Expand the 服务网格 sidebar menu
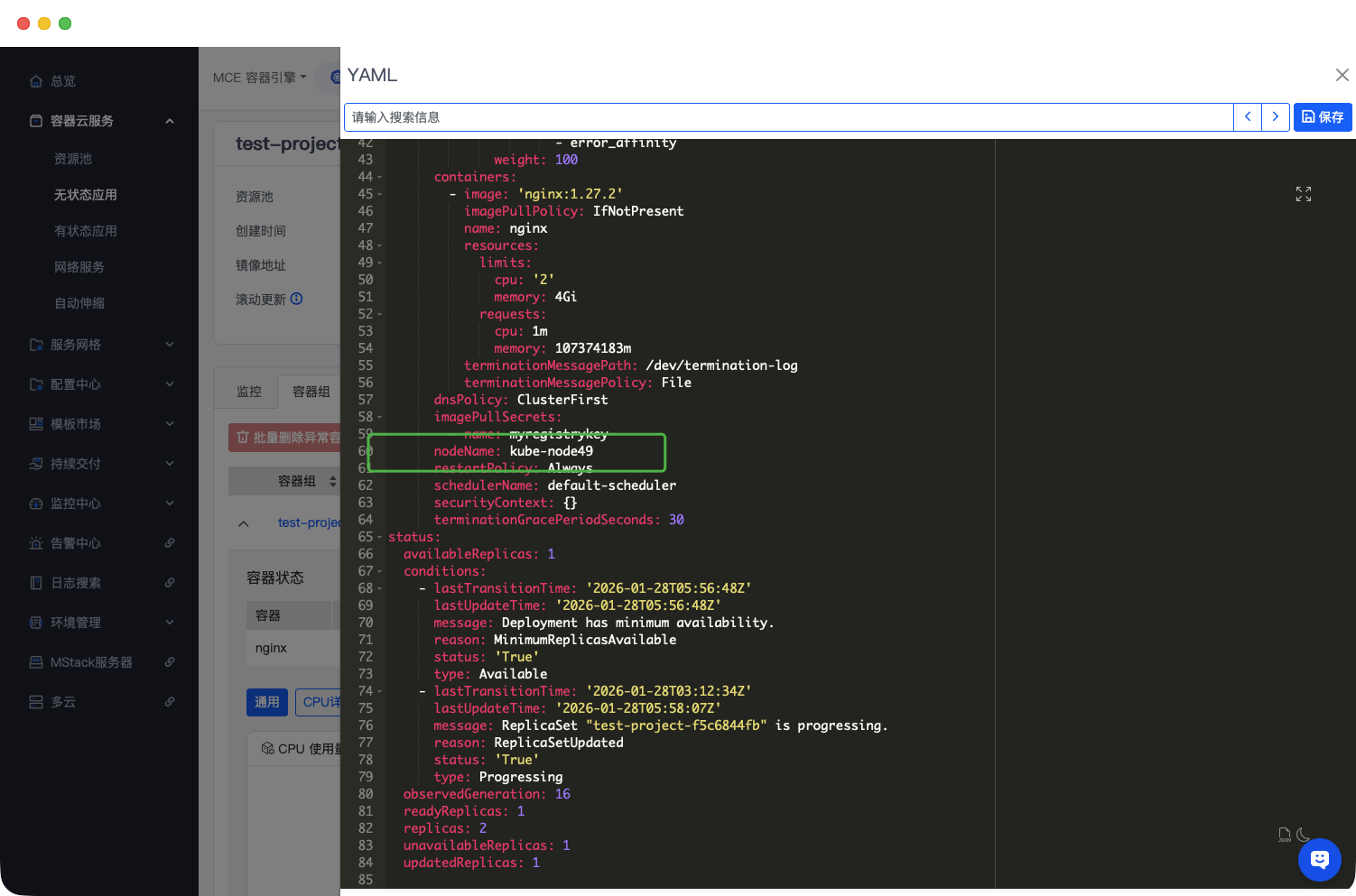The width and height of the screenshot is (1356, 896). pyautogui.click(x=170, y=345)
